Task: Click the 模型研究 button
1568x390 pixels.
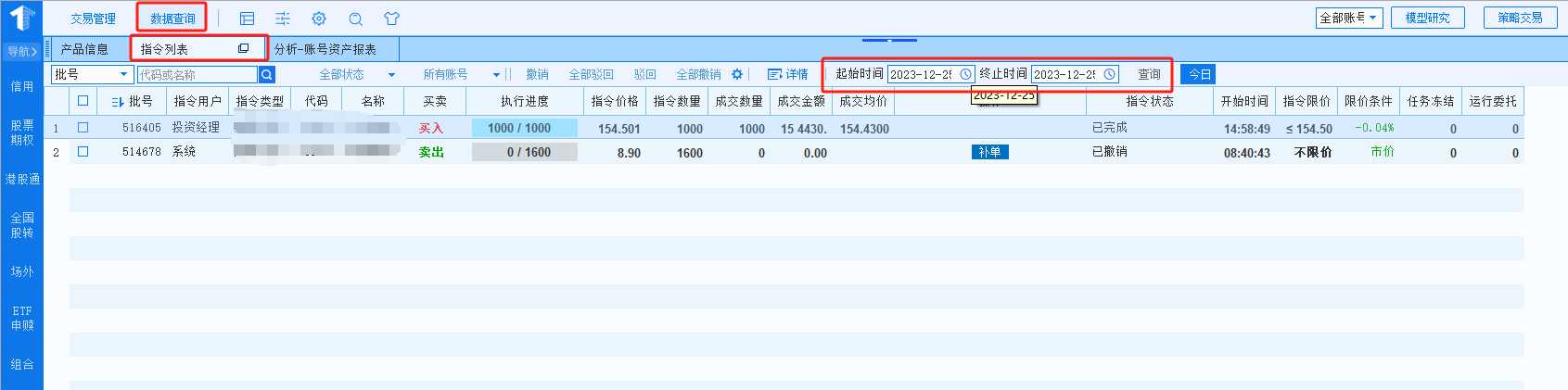Action: (1428, 18)
